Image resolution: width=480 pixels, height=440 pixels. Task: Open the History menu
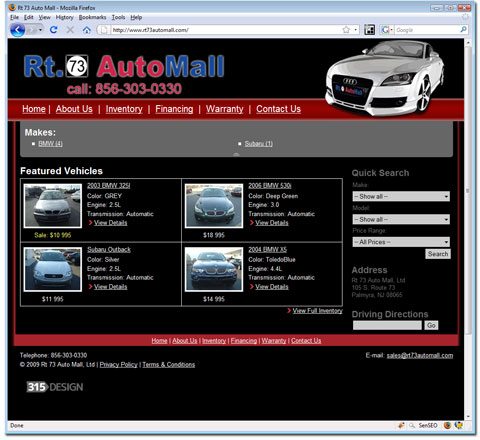click(x=64, y=17)
